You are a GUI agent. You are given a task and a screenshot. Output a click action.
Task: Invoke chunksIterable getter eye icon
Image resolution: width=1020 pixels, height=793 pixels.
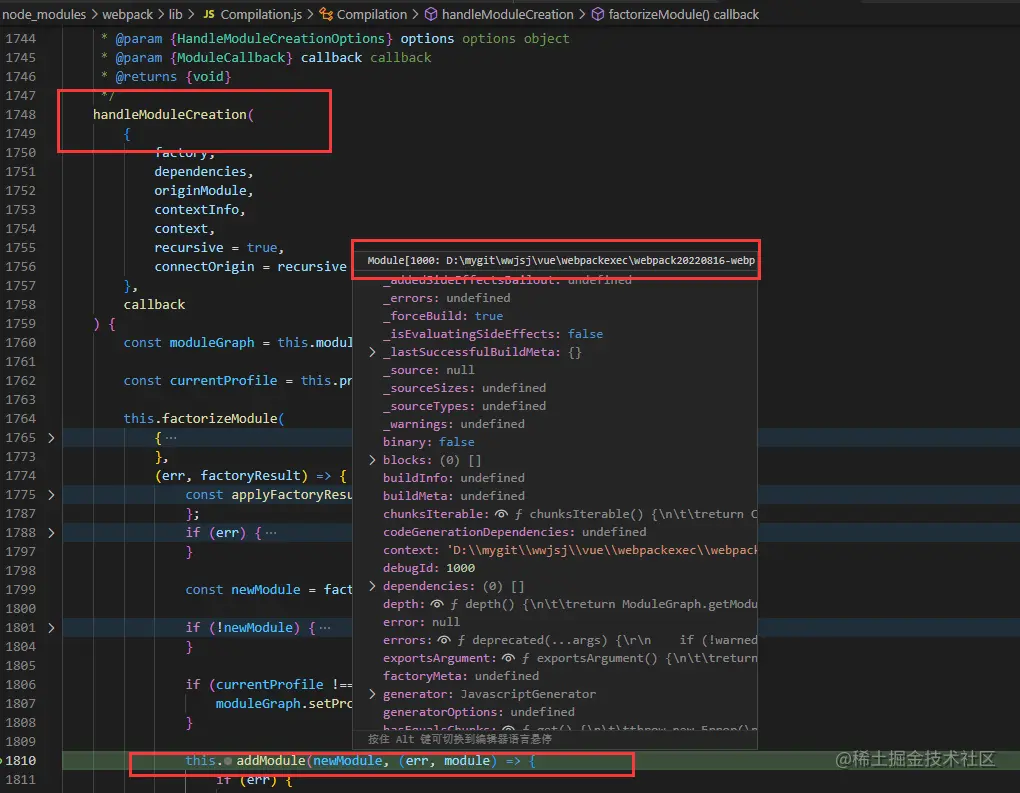point(501,514)
